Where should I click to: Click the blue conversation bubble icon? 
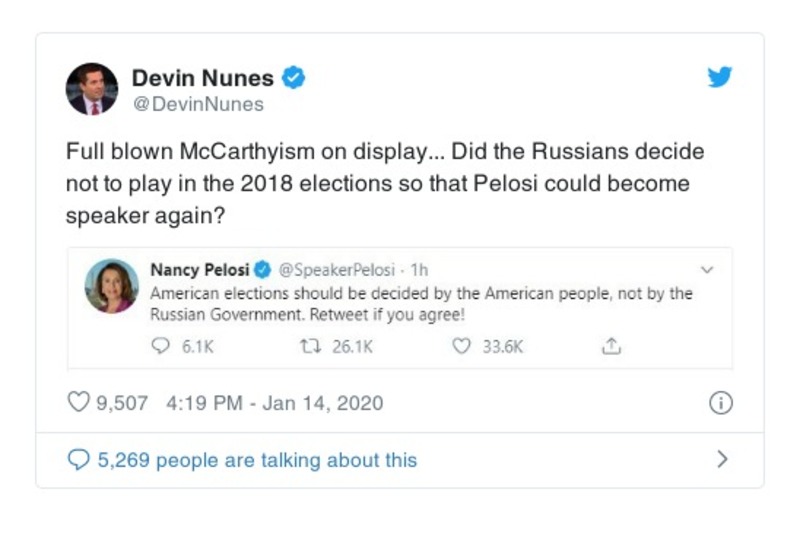[78, 460]
